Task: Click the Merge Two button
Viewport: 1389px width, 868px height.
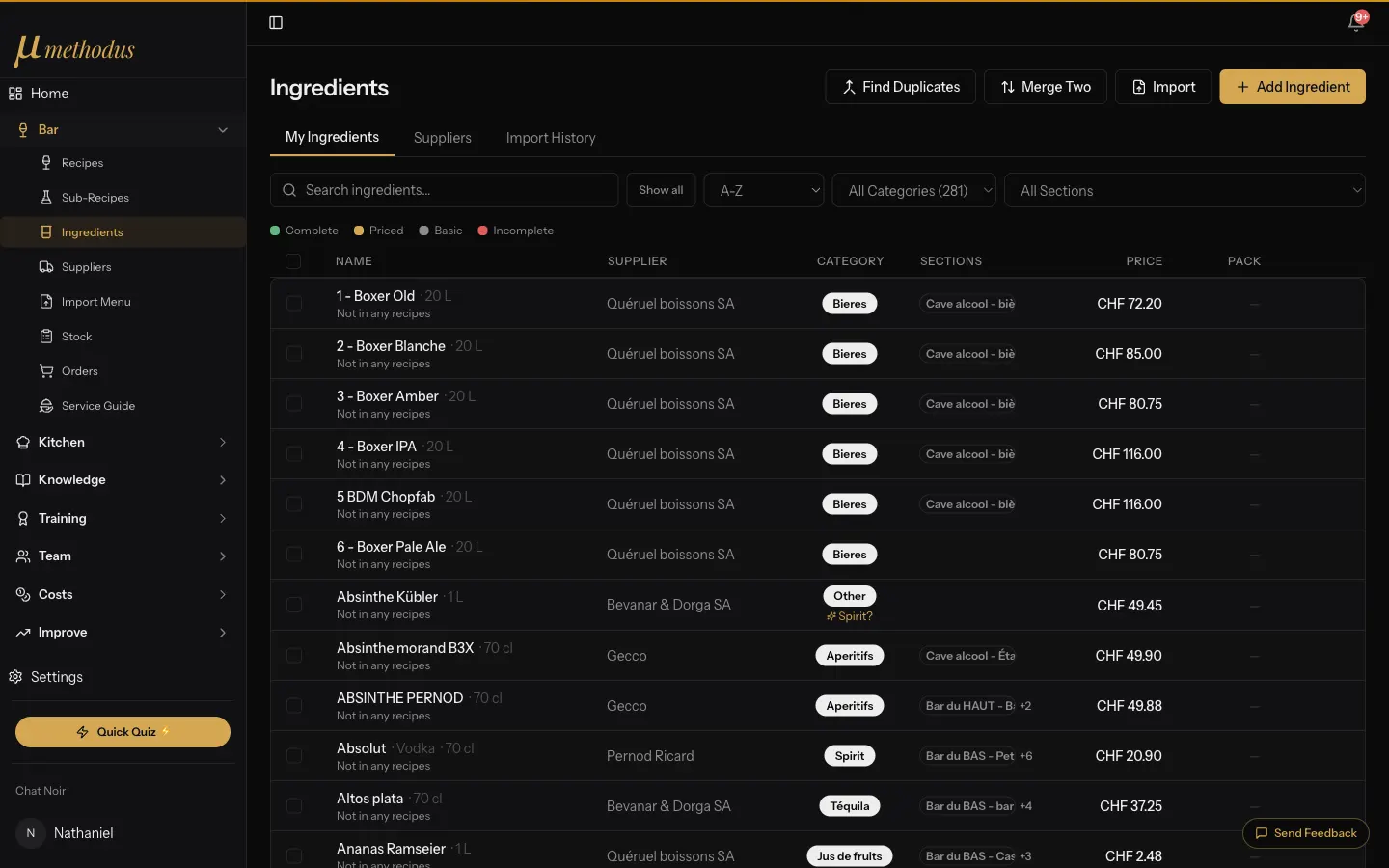Action: [x=1046, y=87]
